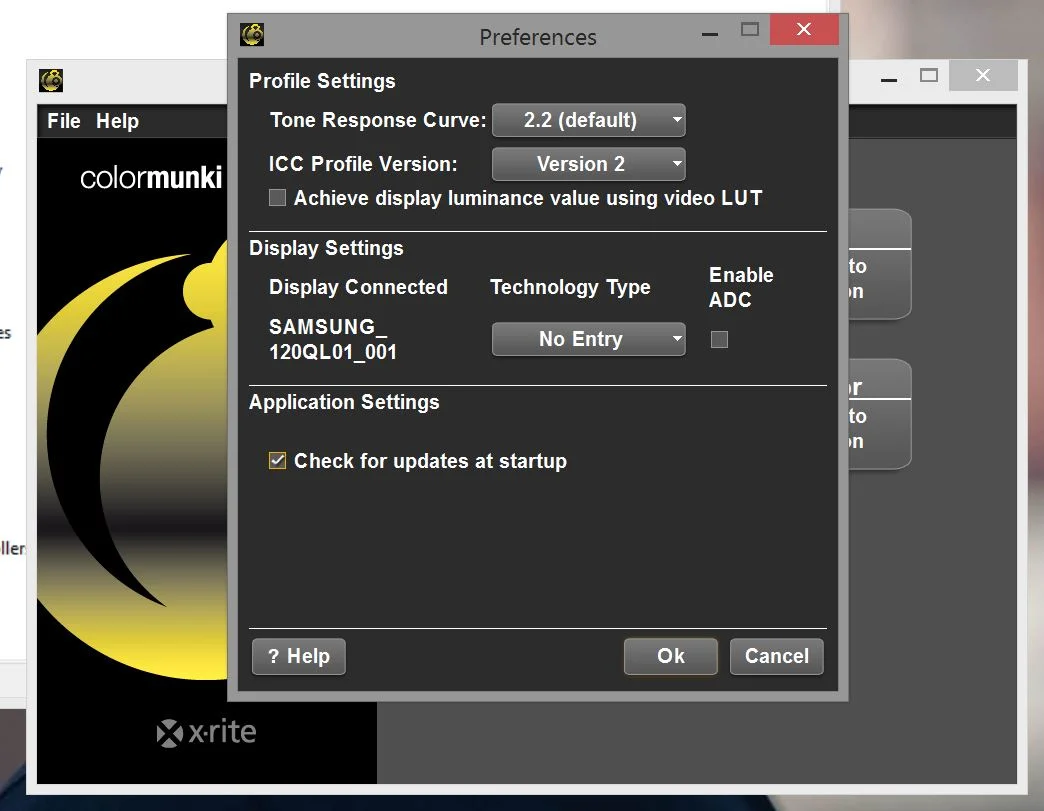Image resolution: width=1044 pixels, height=811 pixels.
Task: Click the Enable ADC column label
Action: 741,287
